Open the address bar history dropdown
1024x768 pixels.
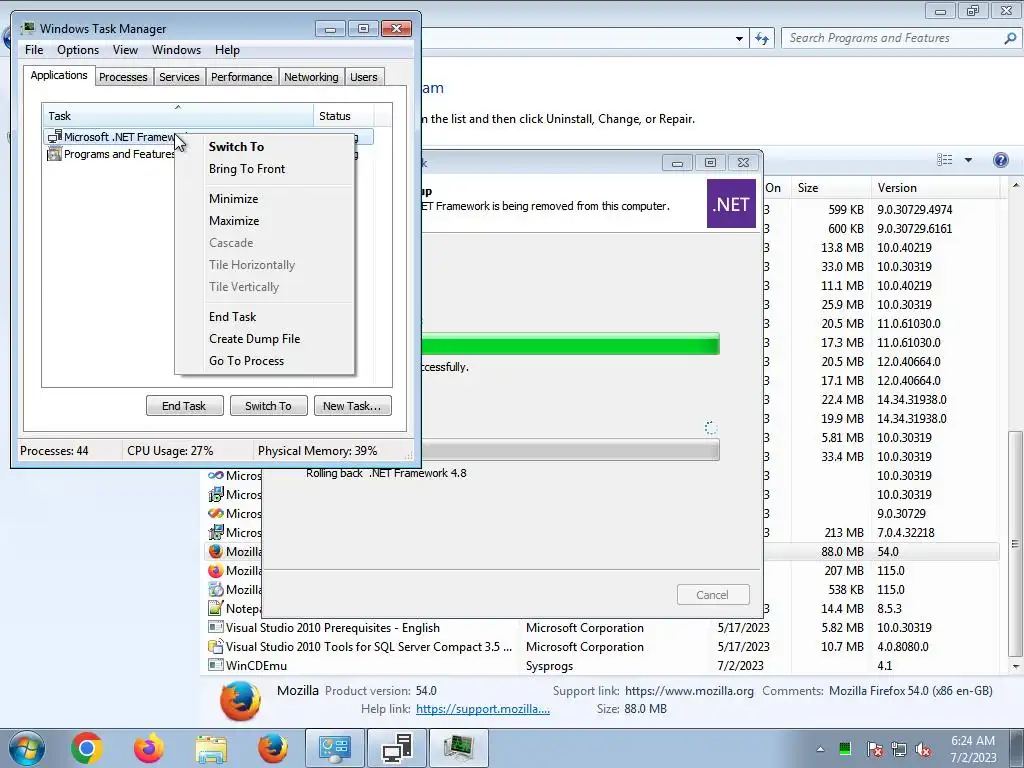pos(739,39)
